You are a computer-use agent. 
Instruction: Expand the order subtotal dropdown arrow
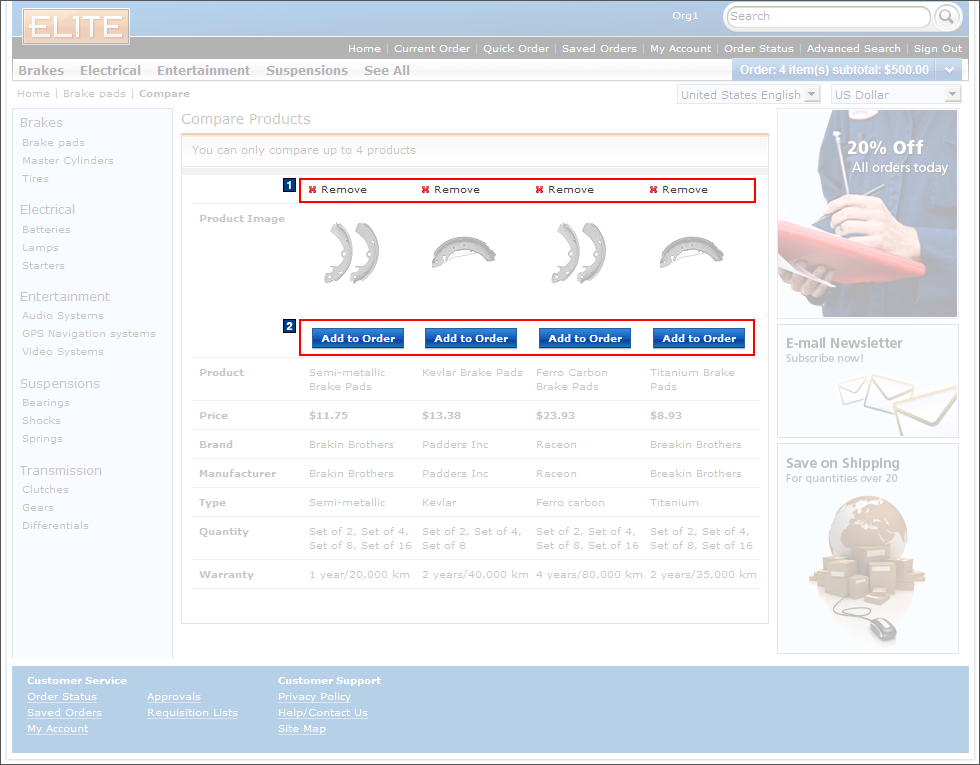[x=949, y=70]
